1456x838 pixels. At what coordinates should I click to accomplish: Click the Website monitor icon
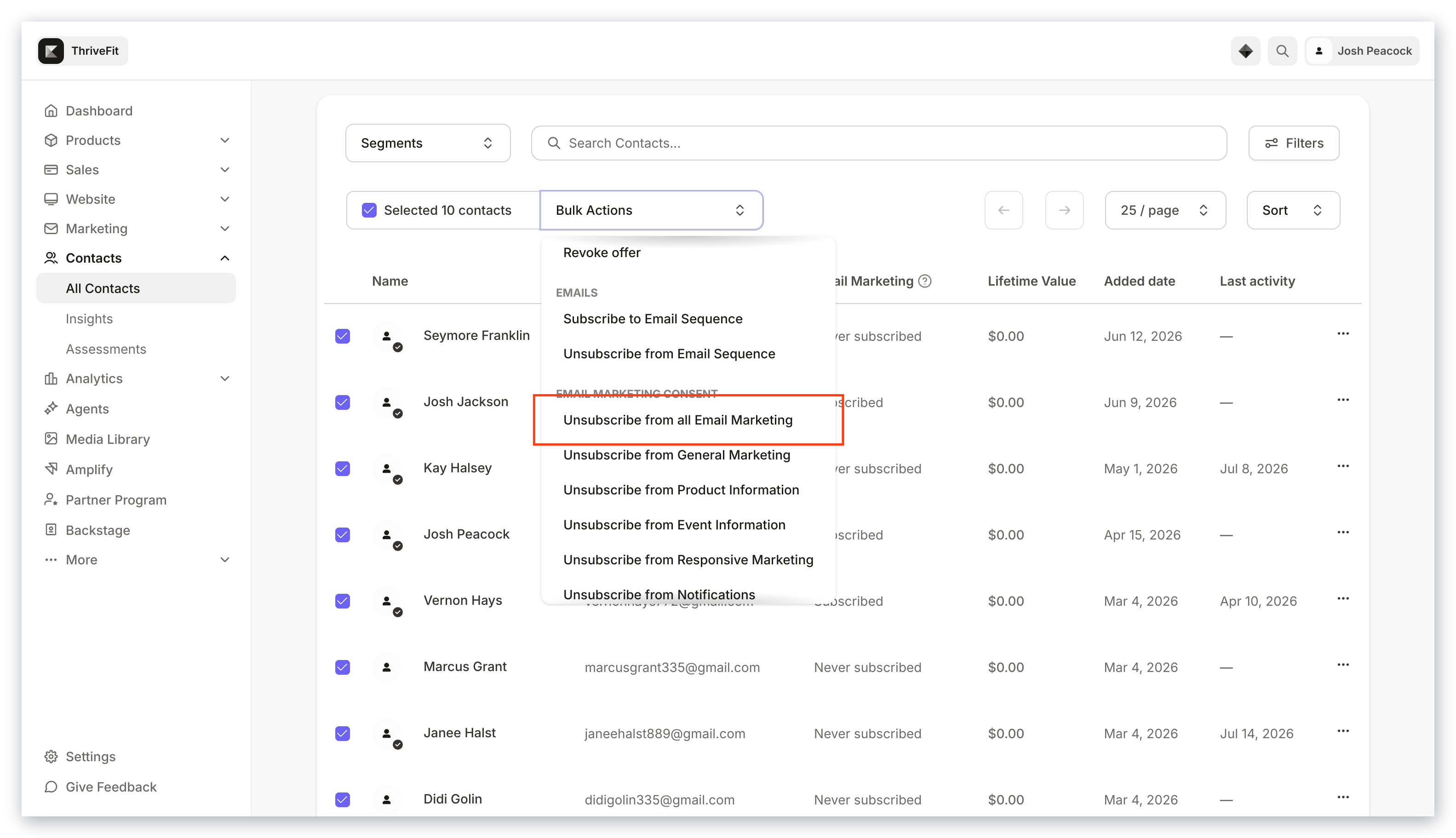pyautogui.click(x=51, y=199)
